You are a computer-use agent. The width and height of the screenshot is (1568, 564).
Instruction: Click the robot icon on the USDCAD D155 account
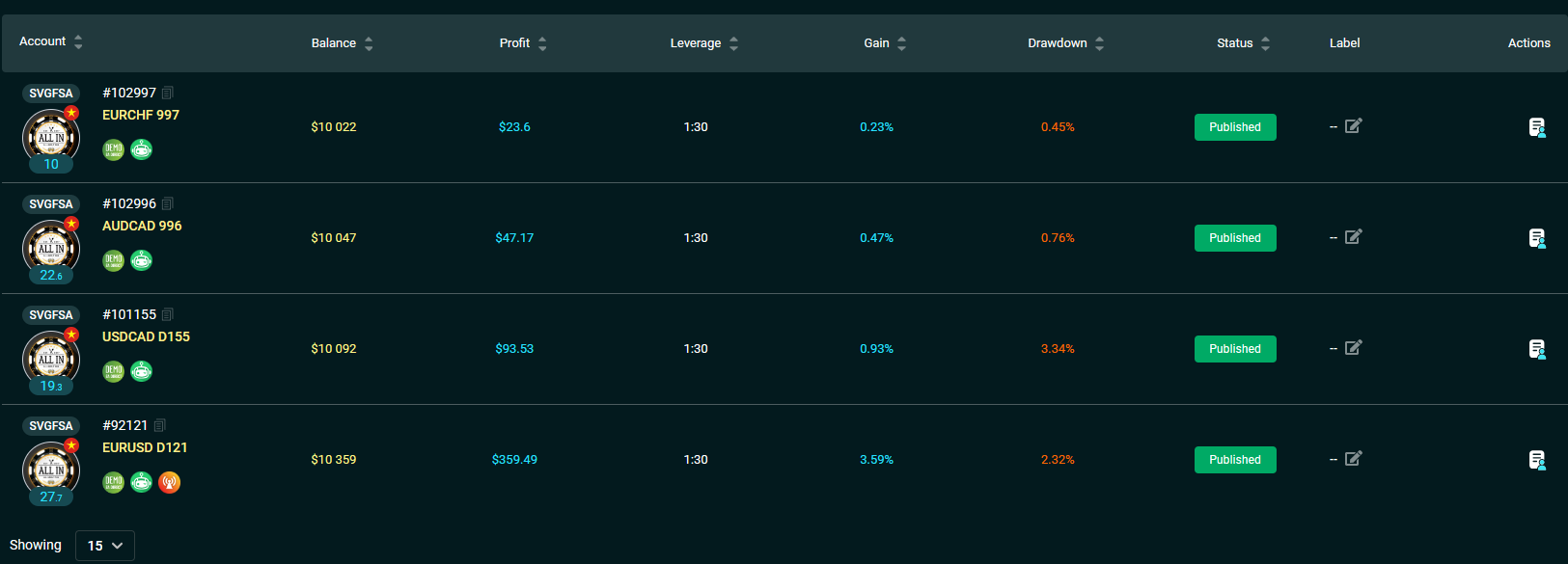[x=142, y=371]
